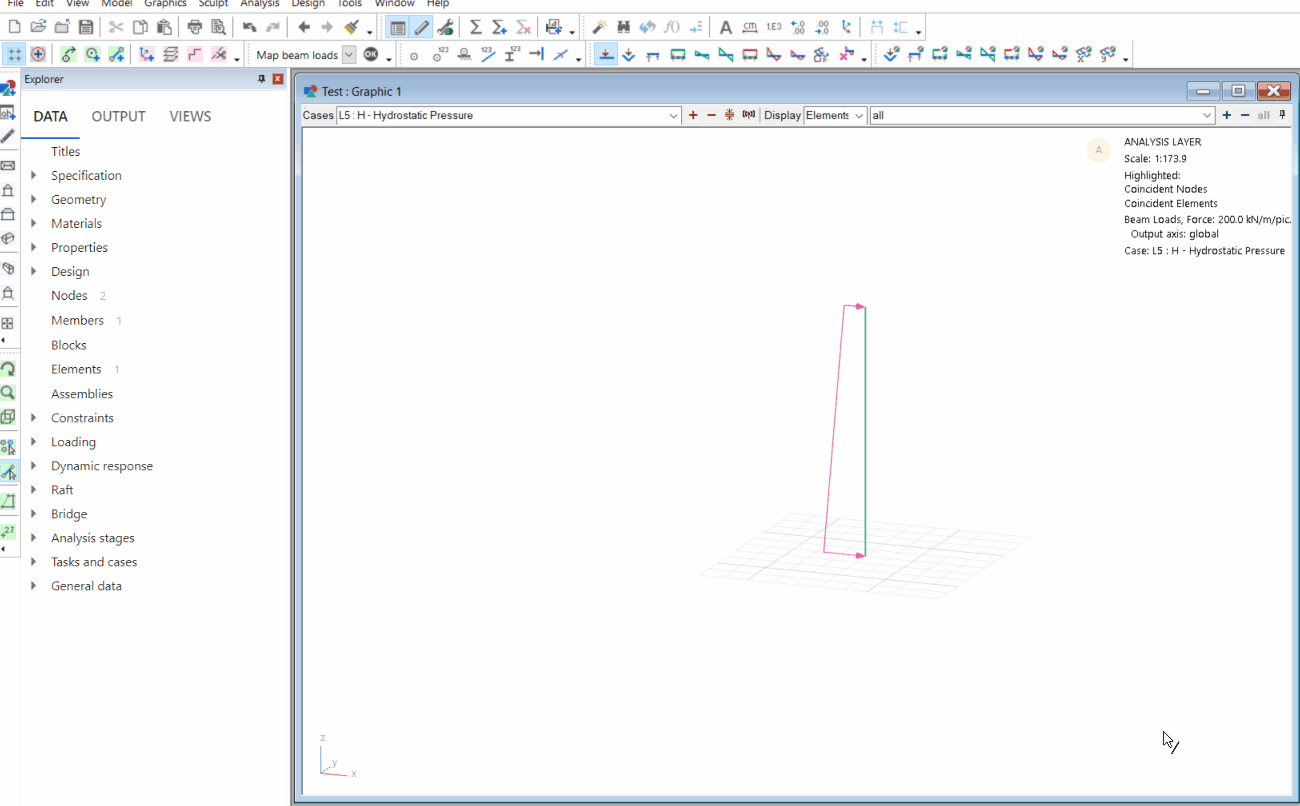Open the Cases dropdown list
This screenshot has height=806, width=1300.
click(x=673, y=115)
